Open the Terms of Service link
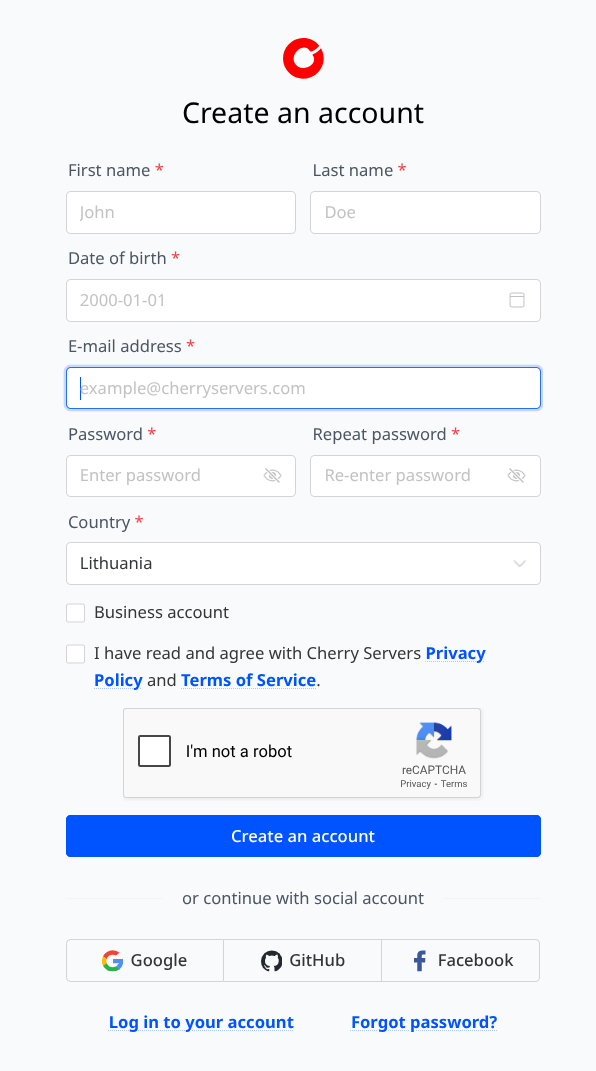The height and width of the screenshot is (1071, 596). tap(249, 680)
